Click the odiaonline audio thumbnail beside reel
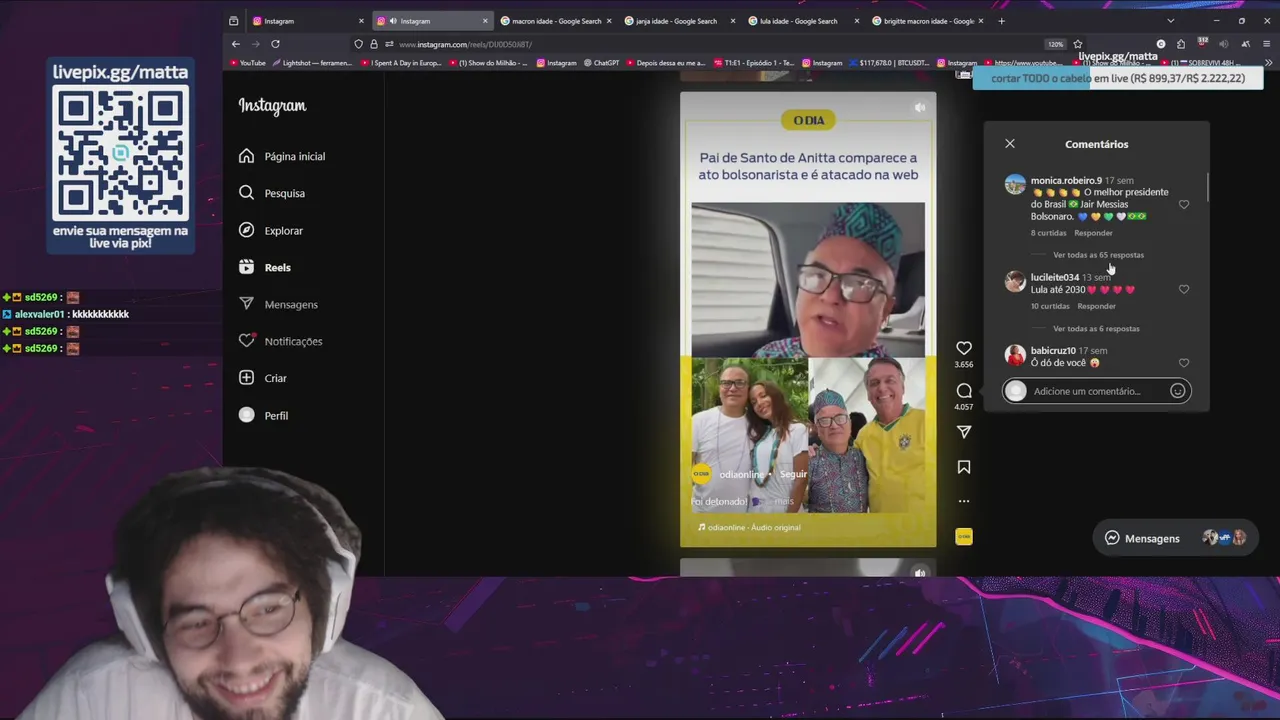The width and height of the screenshot is (1280, 720). pyautogui.click(x=964, y=537)
